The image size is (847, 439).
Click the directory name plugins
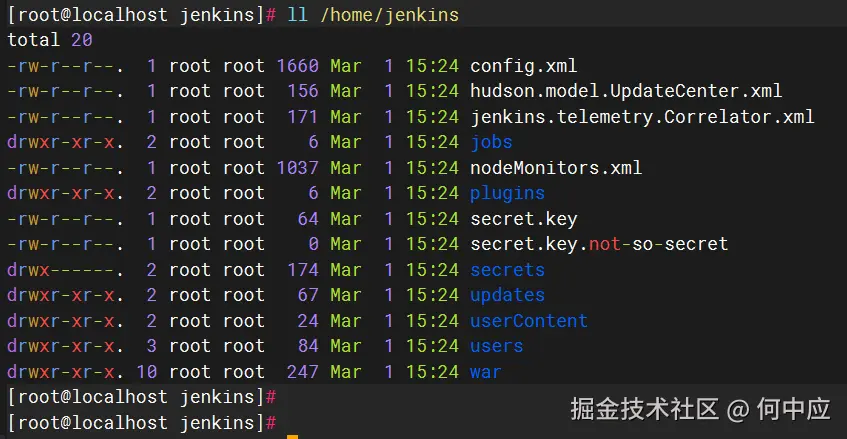[507, 194]
